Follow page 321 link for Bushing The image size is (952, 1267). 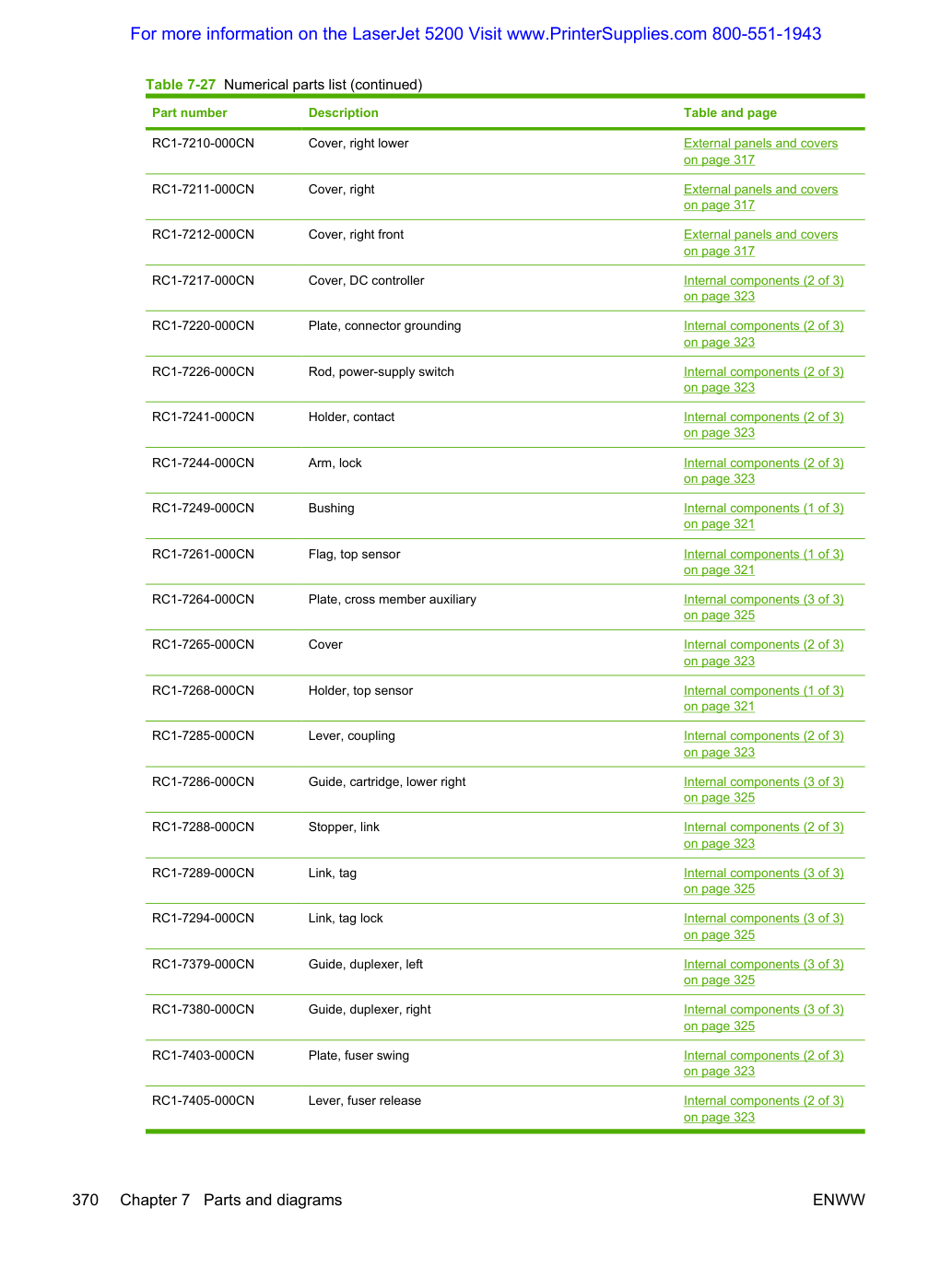[x=763, y=516]
